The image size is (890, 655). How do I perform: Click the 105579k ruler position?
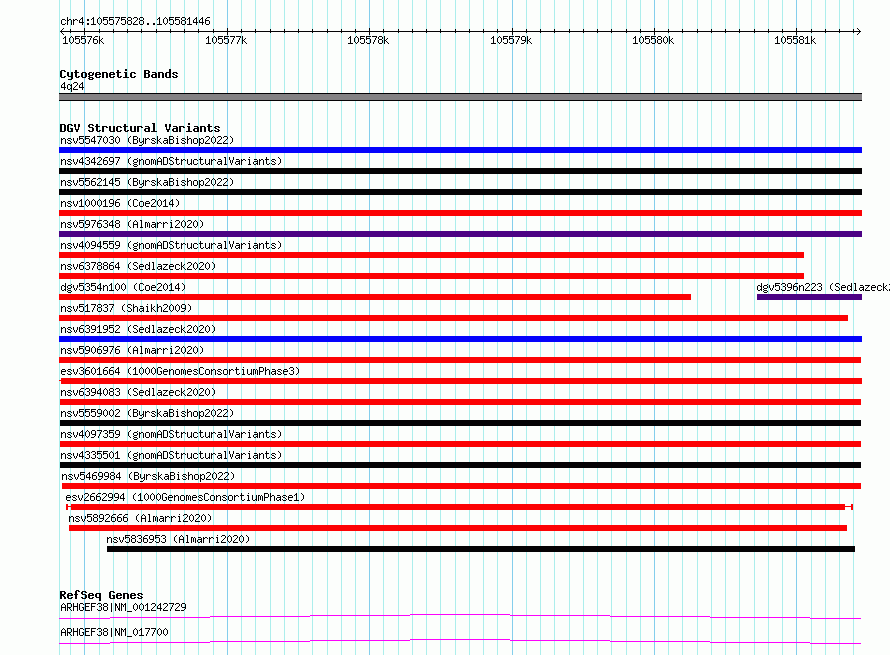point(511,40)
